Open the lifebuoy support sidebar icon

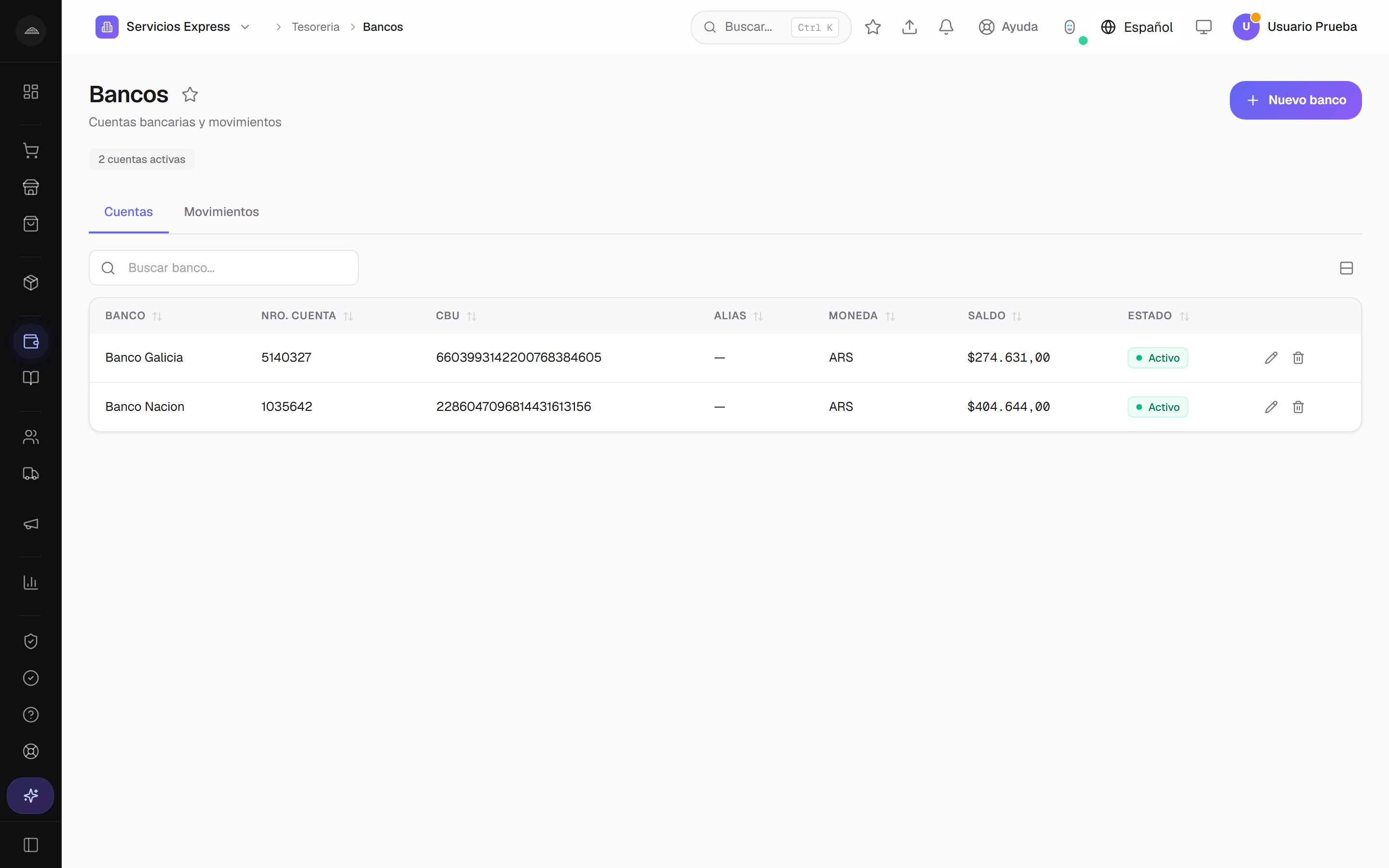30,751
